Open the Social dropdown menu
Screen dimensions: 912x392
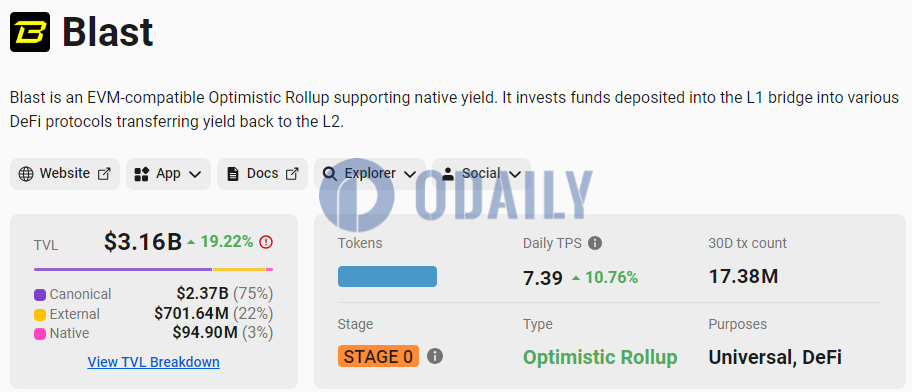[482, 173]
